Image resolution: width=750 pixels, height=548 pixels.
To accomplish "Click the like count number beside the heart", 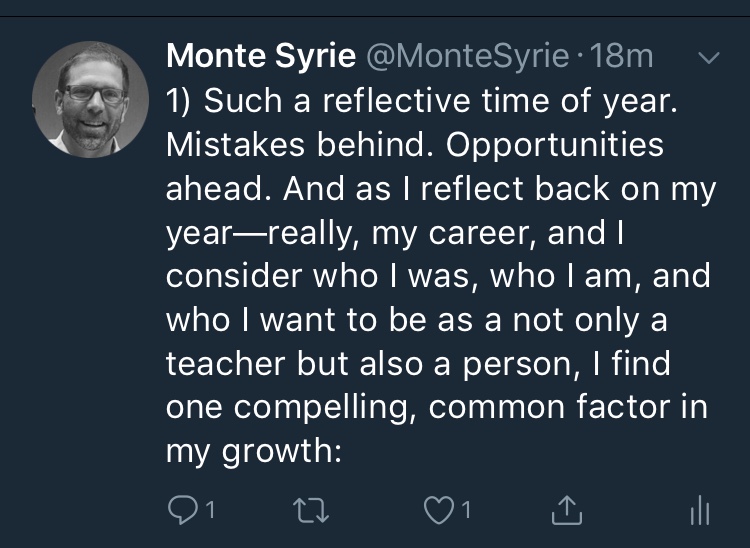I will [x=465, y=512].
